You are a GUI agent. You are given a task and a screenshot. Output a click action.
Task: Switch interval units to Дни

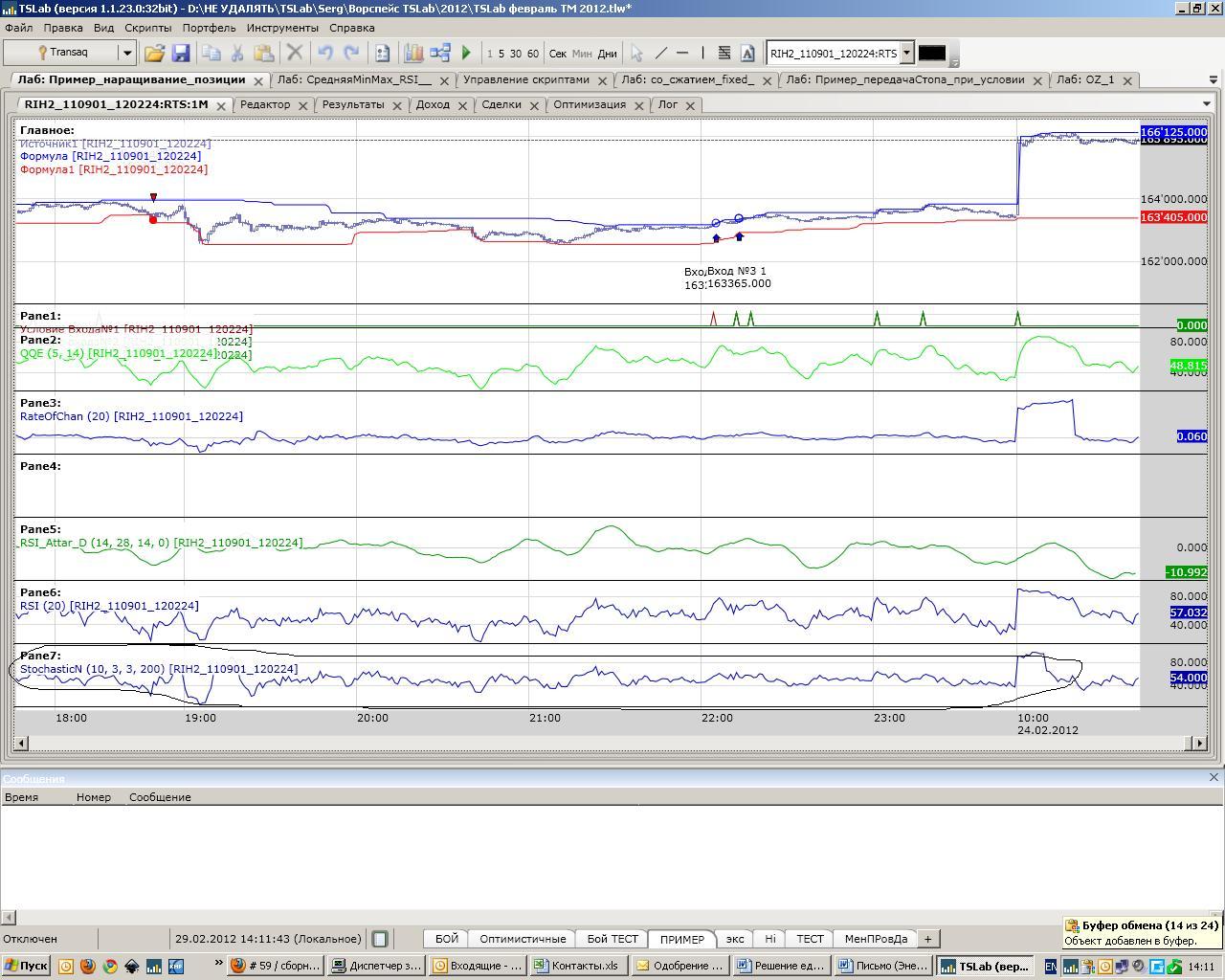[x=608, y=54]
